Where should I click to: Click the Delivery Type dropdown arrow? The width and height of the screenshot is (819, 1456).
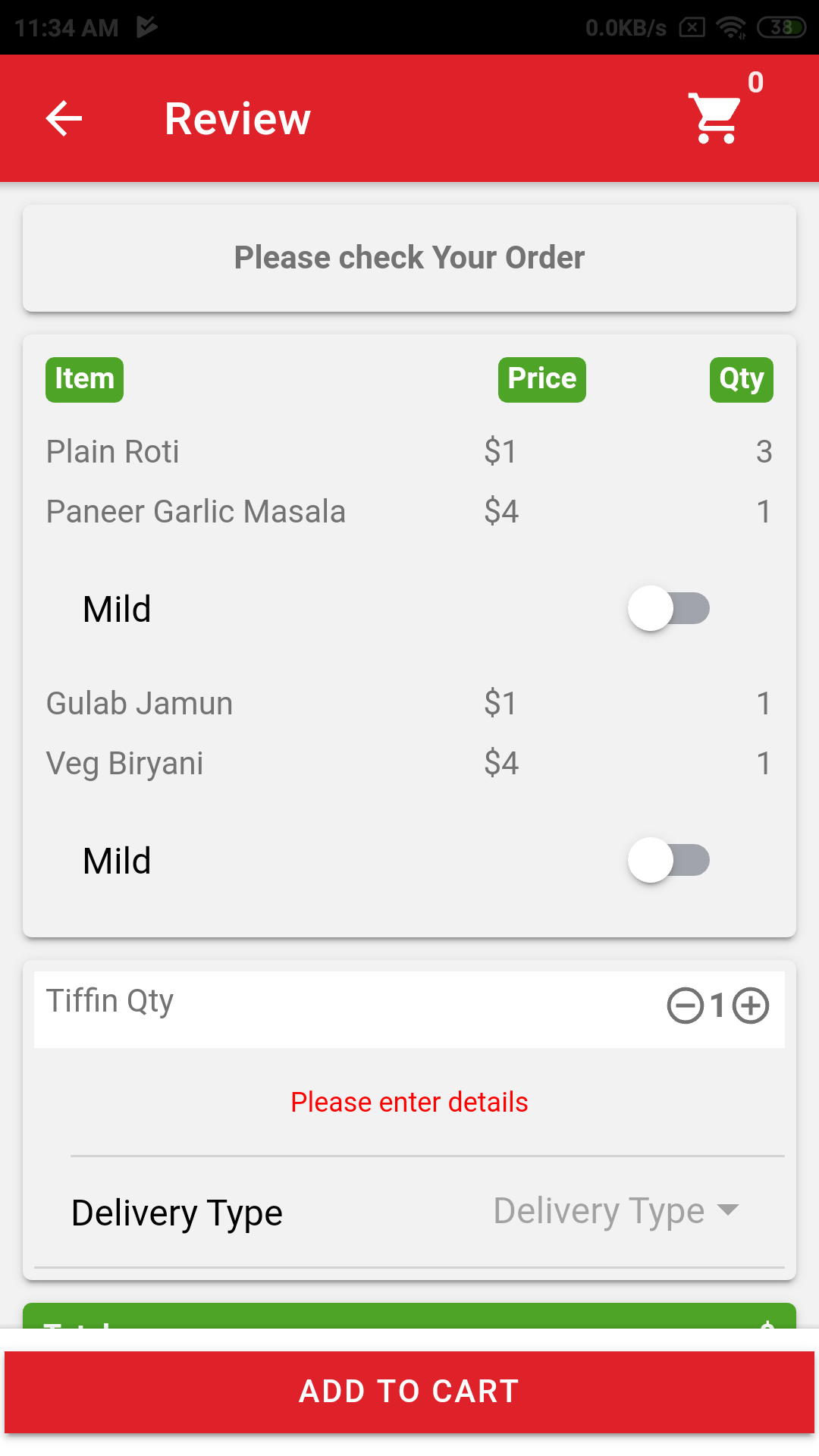(x=728, y=1210)
